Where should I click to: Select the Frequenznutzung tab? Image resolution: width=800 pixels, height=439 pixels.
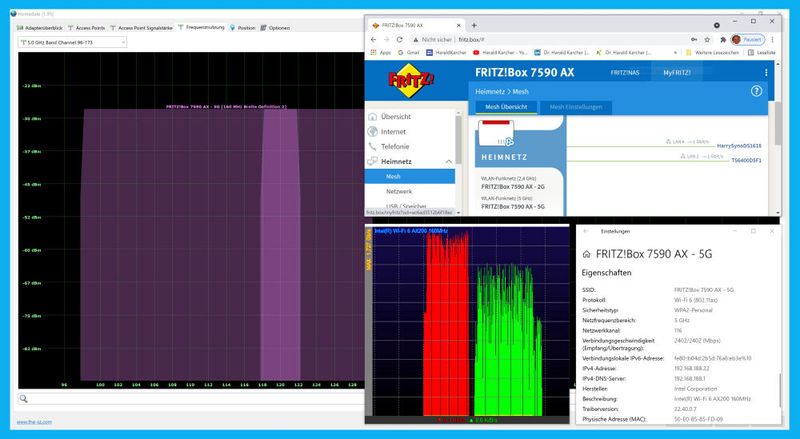201,28
